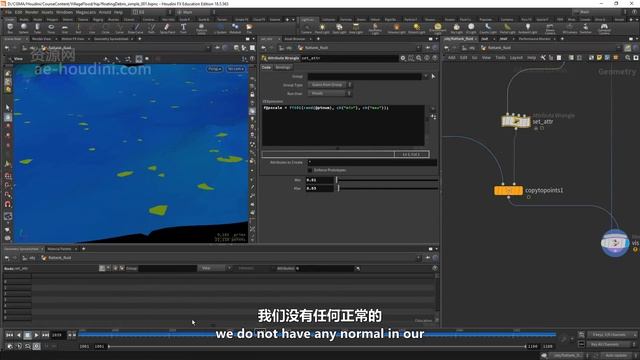This screenshot has width=640, height=360.
Task: Open the parameter gear menu for Attribute Wrangle
Action: pyautogui.click(x=403, y=58)
